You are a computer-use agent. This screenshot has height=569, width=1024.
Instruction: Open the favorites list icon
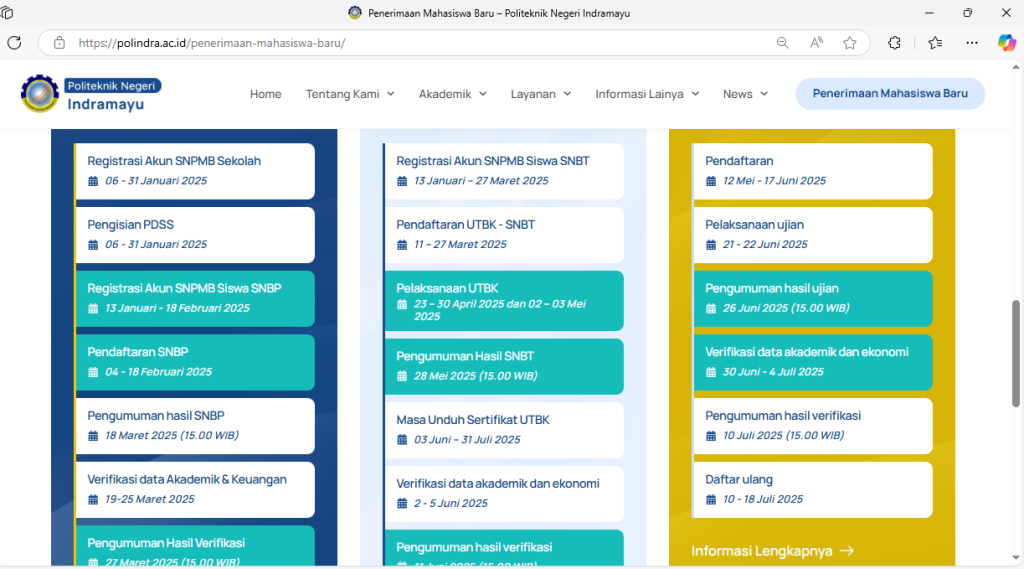[x=935, y=43]
